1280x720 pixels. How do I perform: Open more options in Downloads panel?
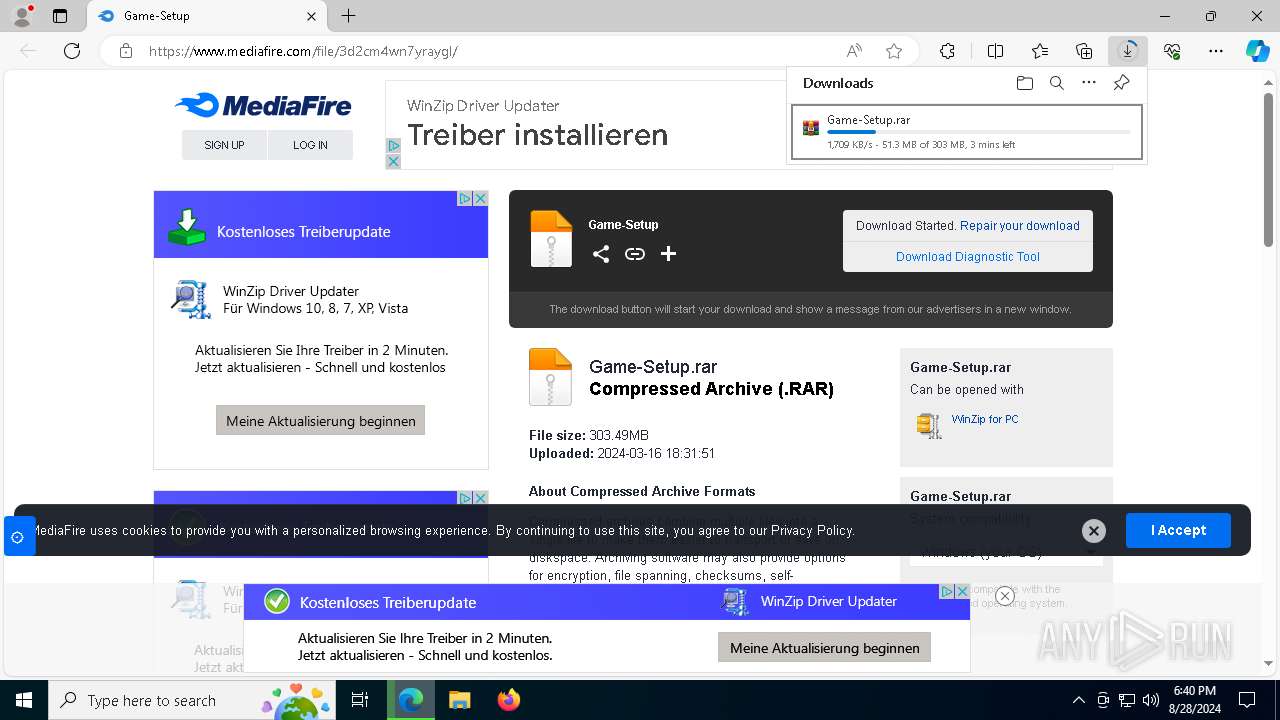(x=1089, y=83)
